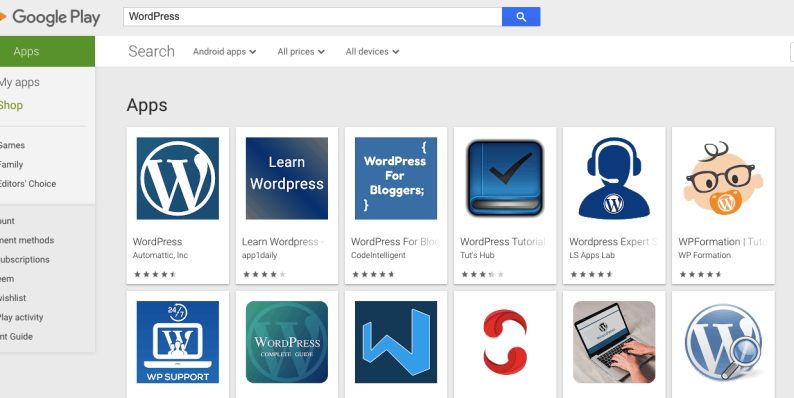
Task: Open the WP Support 24/7 app icon
Action: (x=178, y=342)
